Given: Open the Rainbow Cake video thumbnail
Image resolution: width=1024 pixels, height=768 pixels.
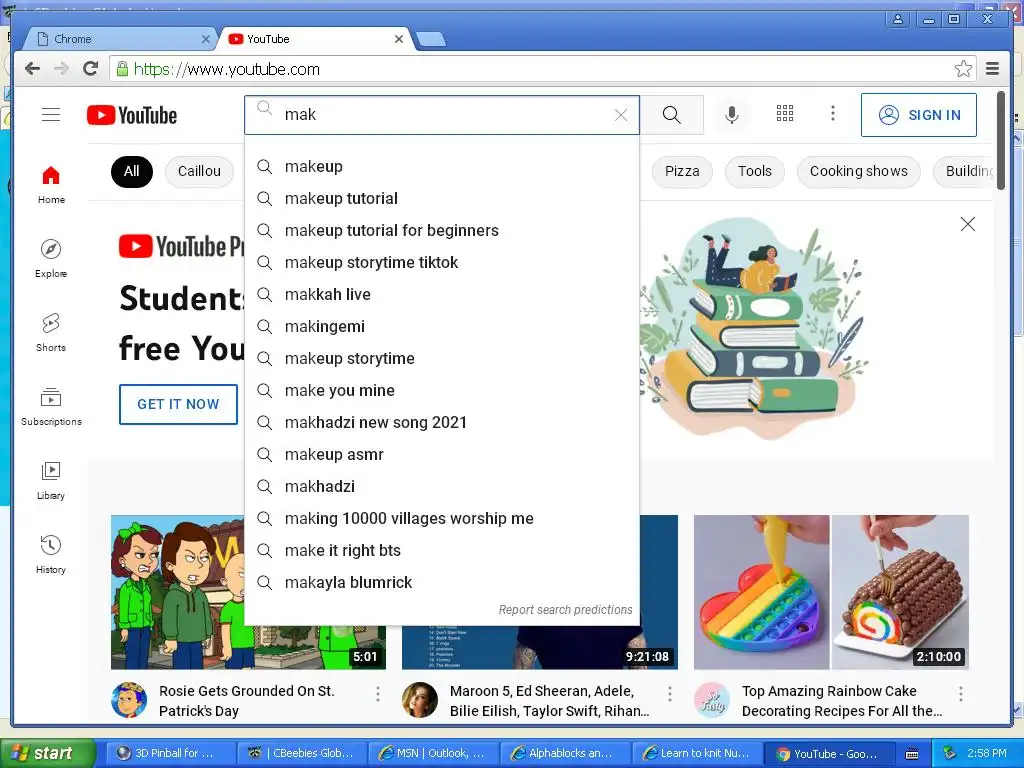Looking at the screenshot, I should tap(831, 592).
